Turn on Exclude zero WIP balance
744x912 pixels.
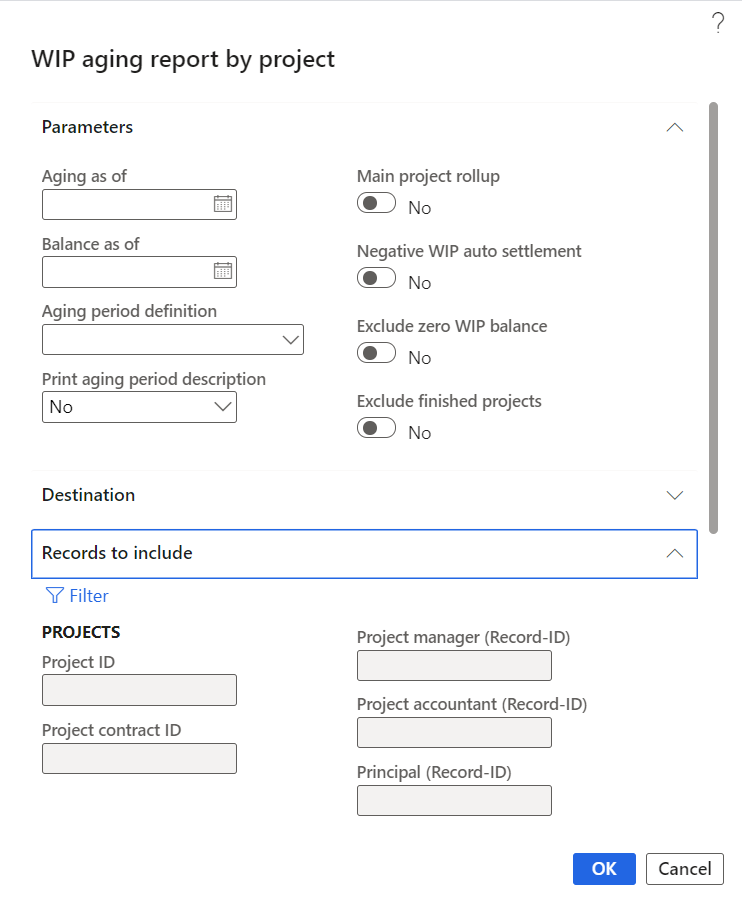(376, 354)
